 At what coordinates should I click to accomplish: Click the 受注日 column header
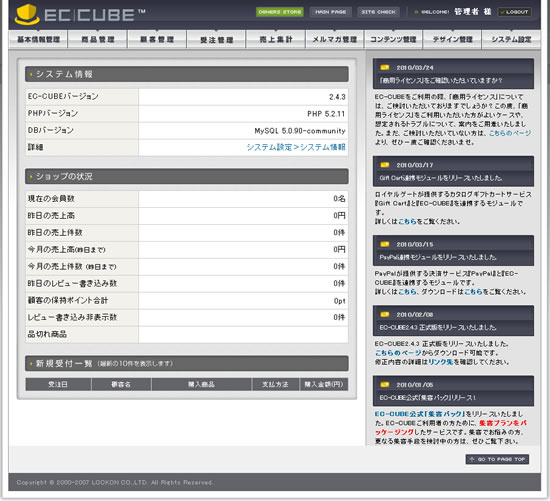pyautogui.click(x=58, y=384)
